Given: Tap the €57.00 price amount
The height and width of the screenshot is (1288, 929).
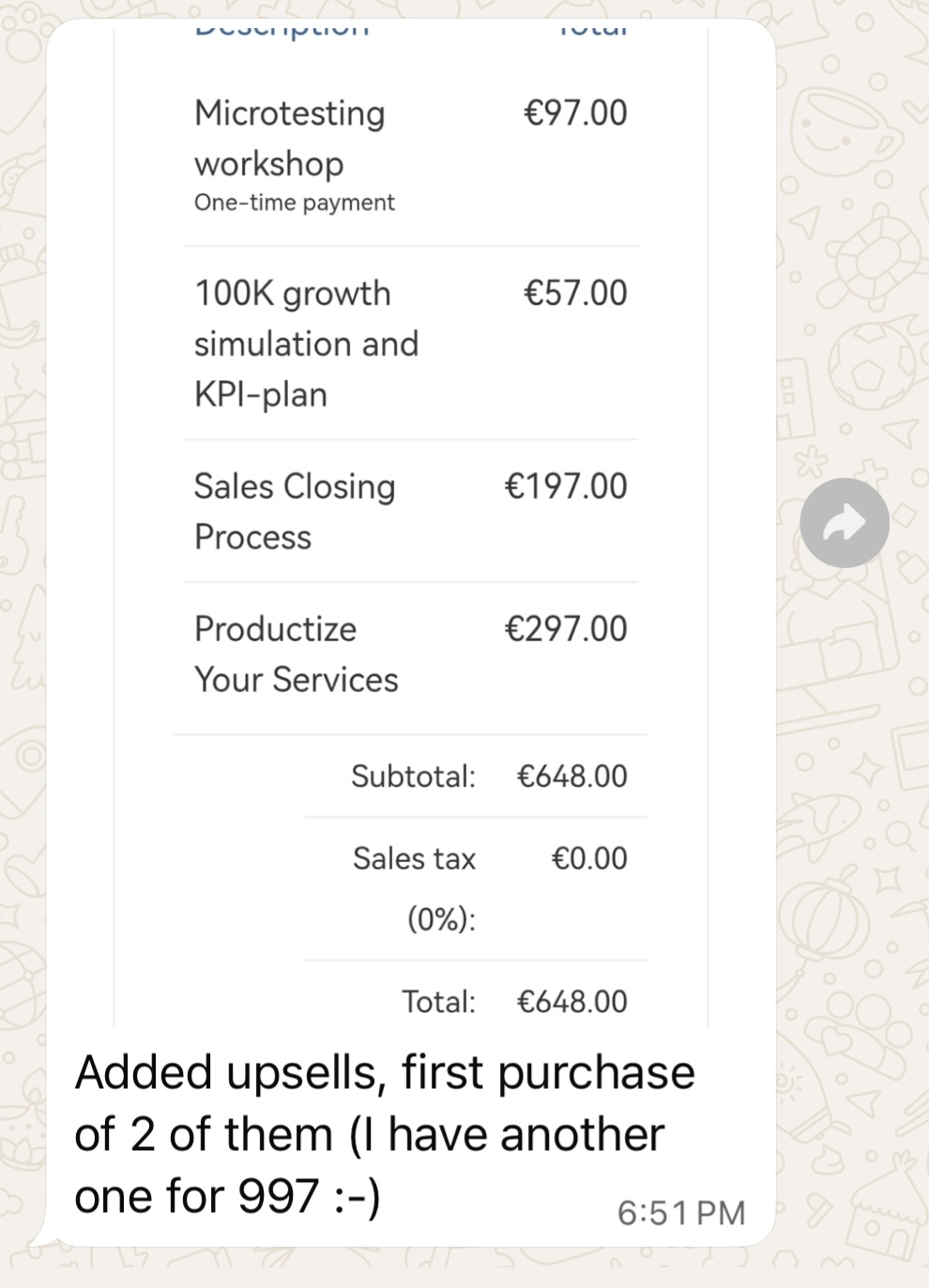Looking at the screenshot, I should coord(574,293).
